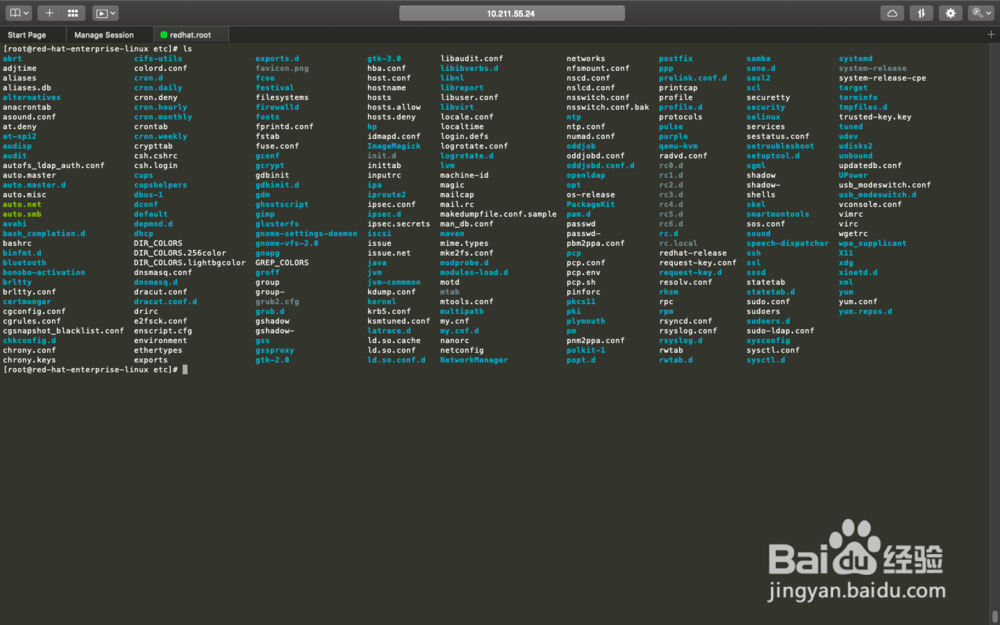Screen dimensions: 1000x625
Task: Click cgsnapshot_blacklist.conf file name
Action: pyautogui.click(x=63, y=330)
